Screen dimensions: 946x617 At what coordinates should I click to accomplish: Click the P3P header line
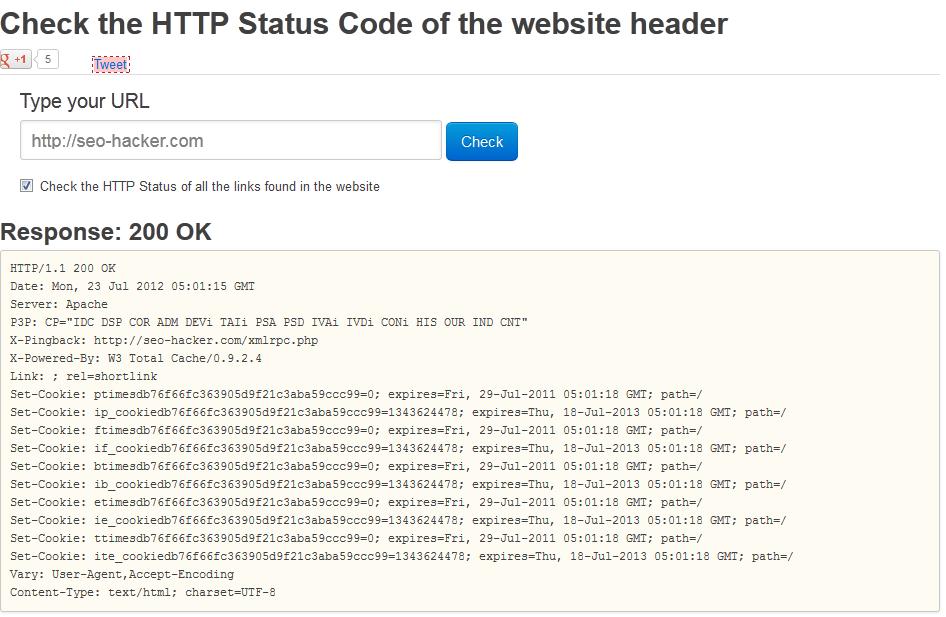tap(269, 323)
